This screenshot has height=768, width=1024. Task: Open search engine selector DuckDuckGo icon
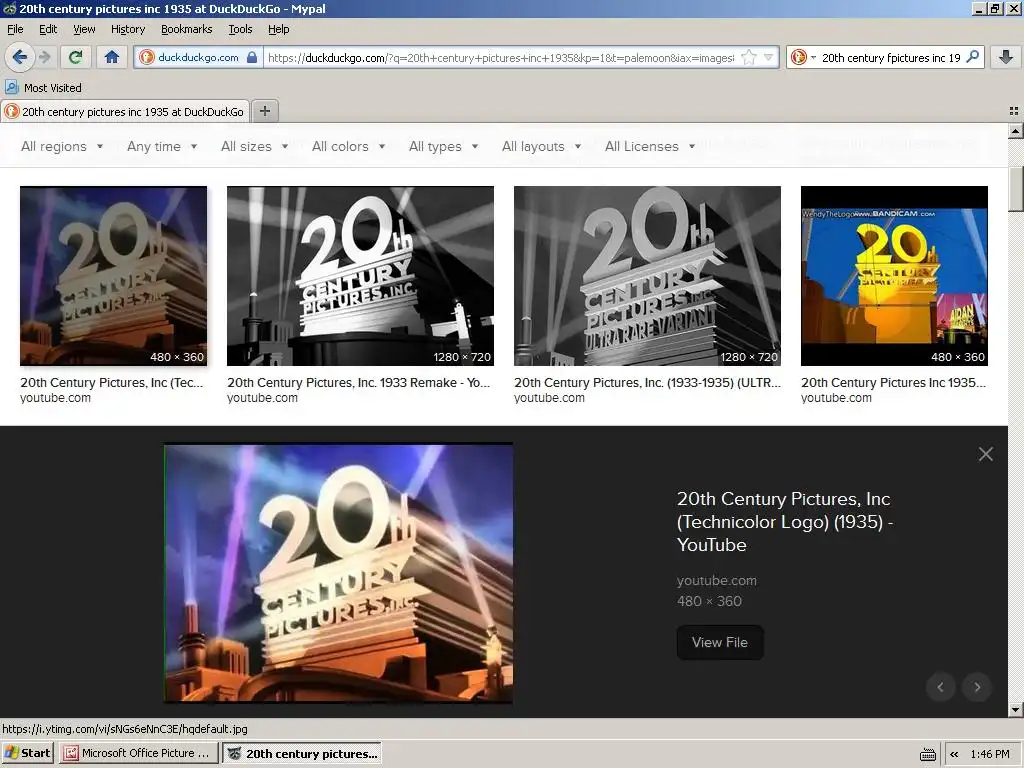(x=803, y=57)
